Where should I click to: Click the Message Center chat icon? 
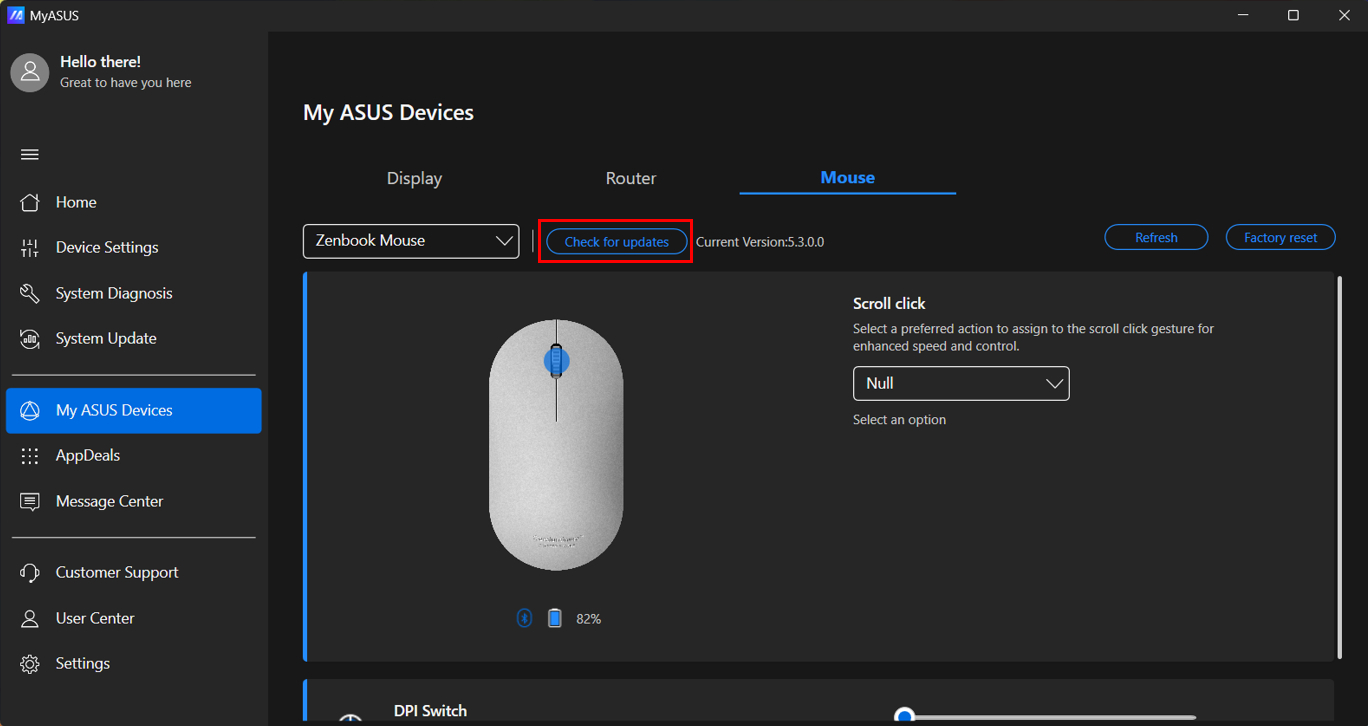[30, 502]
